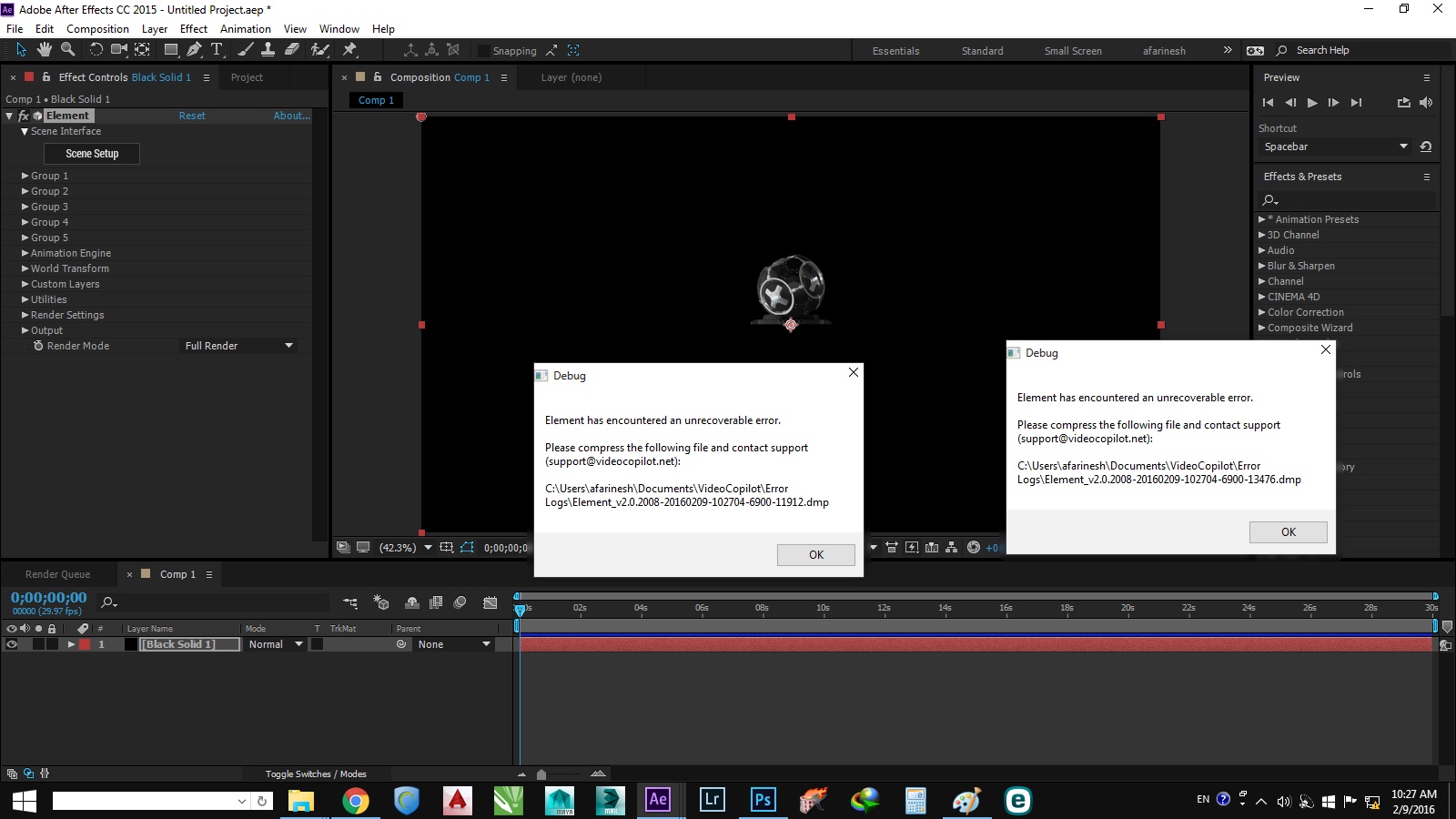The image size is (1456, 819).
Task: Toggle mute audio in Preview panel
Action: pos(1426,103)
